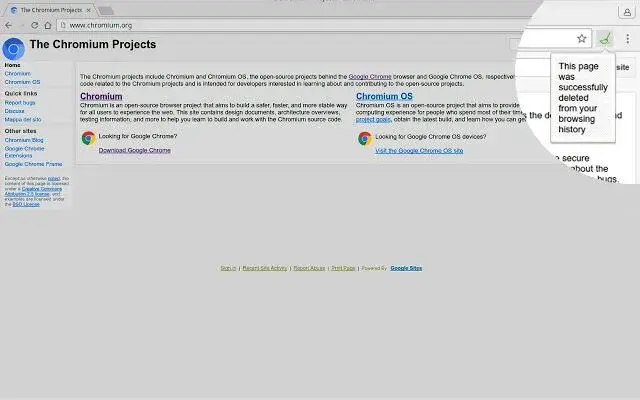
Task: Open Google Chrome Frame link
Action: pos(33,164)
